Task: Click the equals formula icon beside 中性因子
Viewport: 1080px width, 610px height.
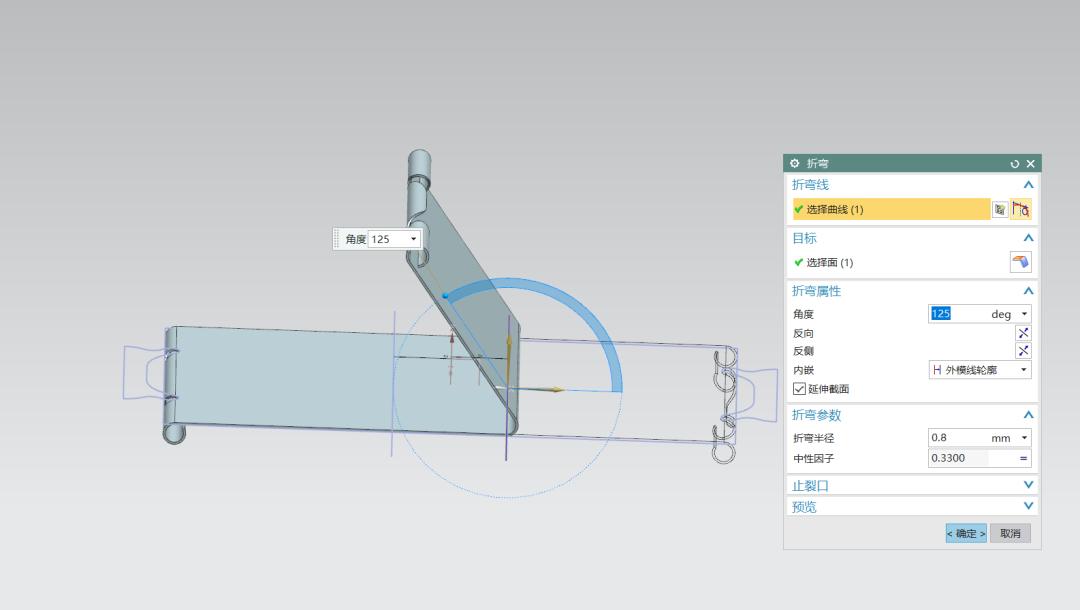Action: pyautogui.click(x=1023, y=459)
